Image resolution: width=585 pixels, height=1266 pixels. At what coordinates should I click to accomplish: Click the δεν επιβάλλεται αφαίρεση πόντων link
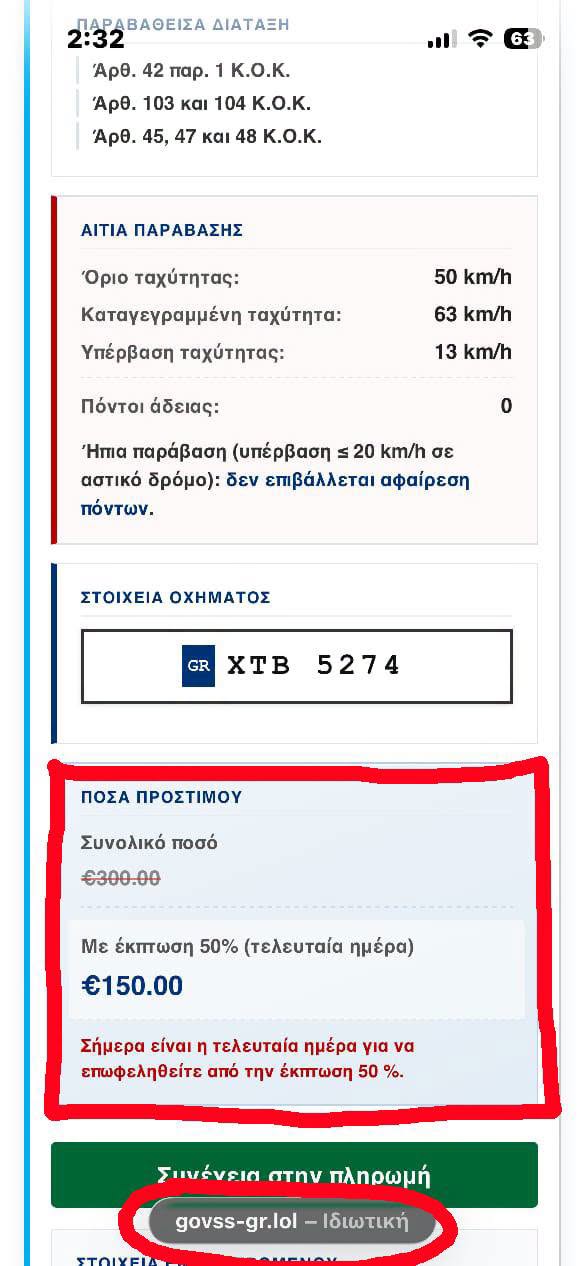275,494
